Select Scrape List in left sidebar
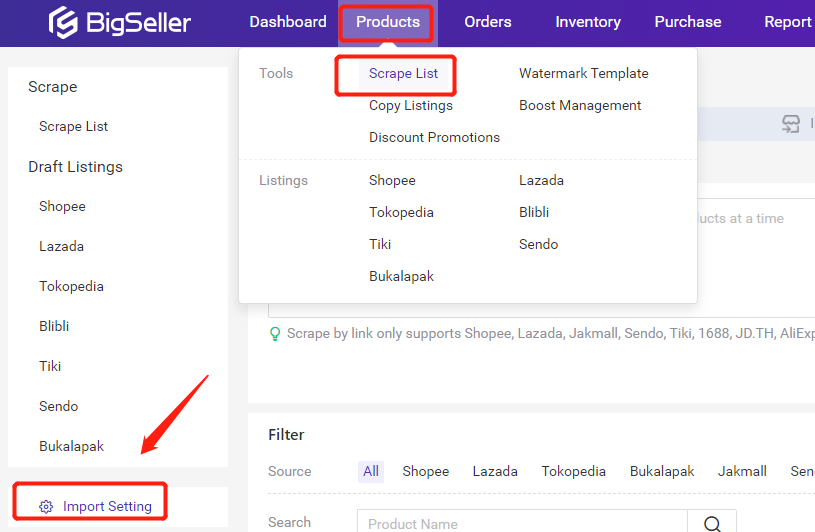This screenshot has height=532, width=815. coord(73,126)
